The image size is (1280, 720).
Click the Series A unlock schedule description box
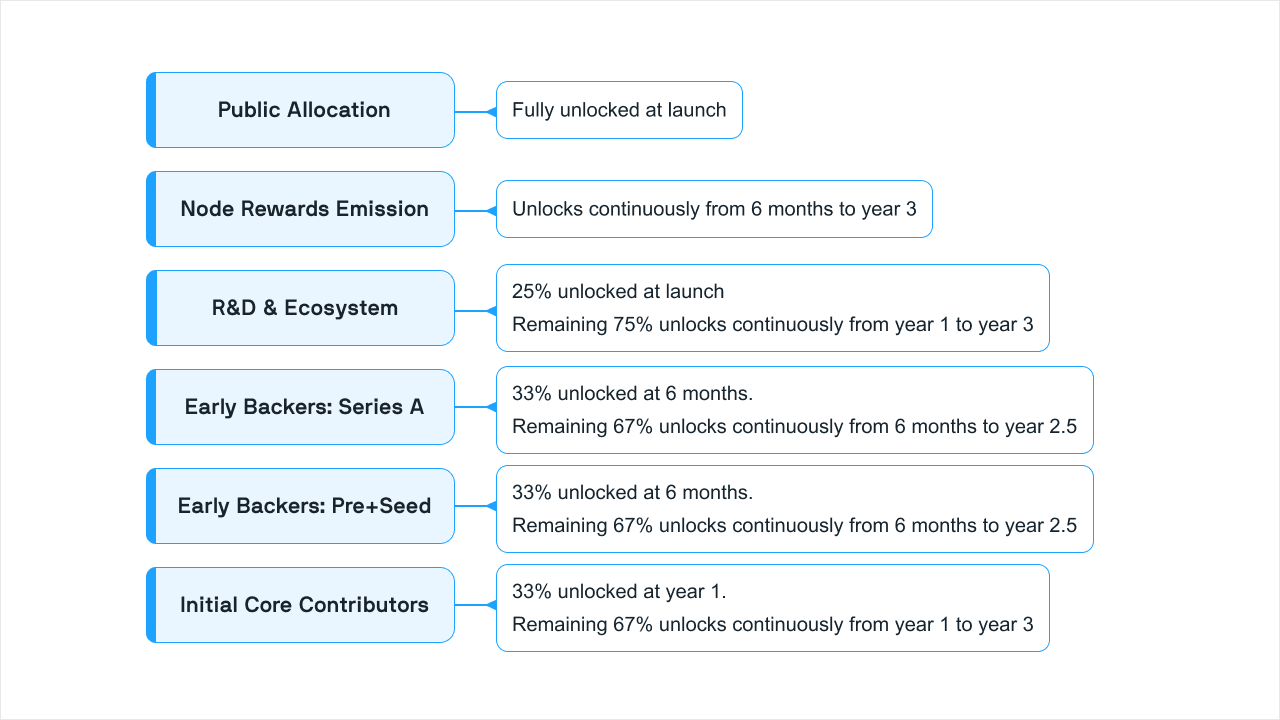(x=794, y=410)
